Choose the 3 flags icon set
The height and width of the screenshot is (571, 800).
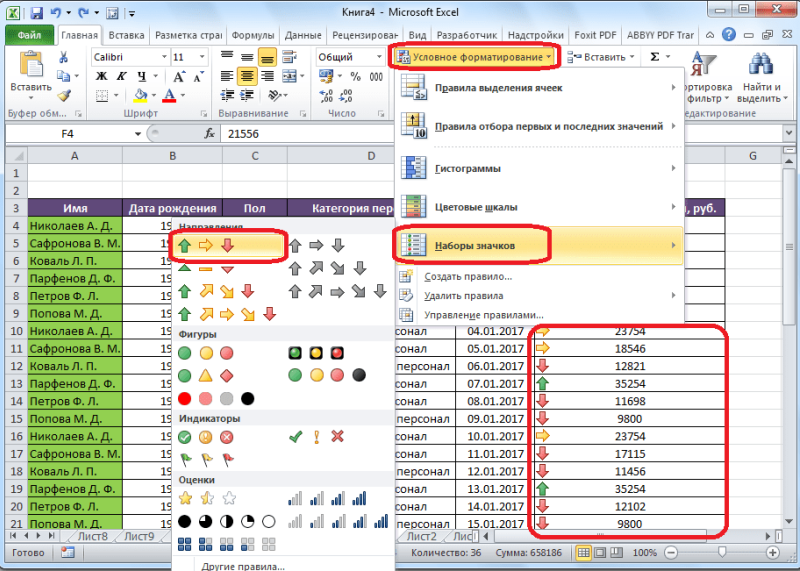pos(206,460)
